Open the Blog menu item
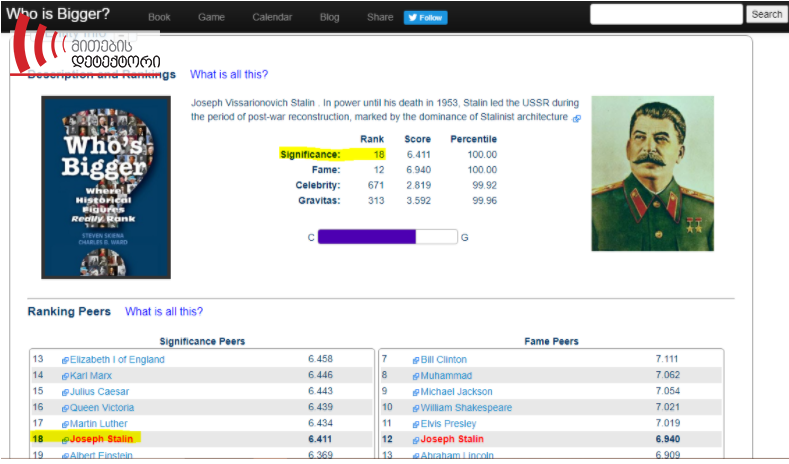 tap(329, 17)
